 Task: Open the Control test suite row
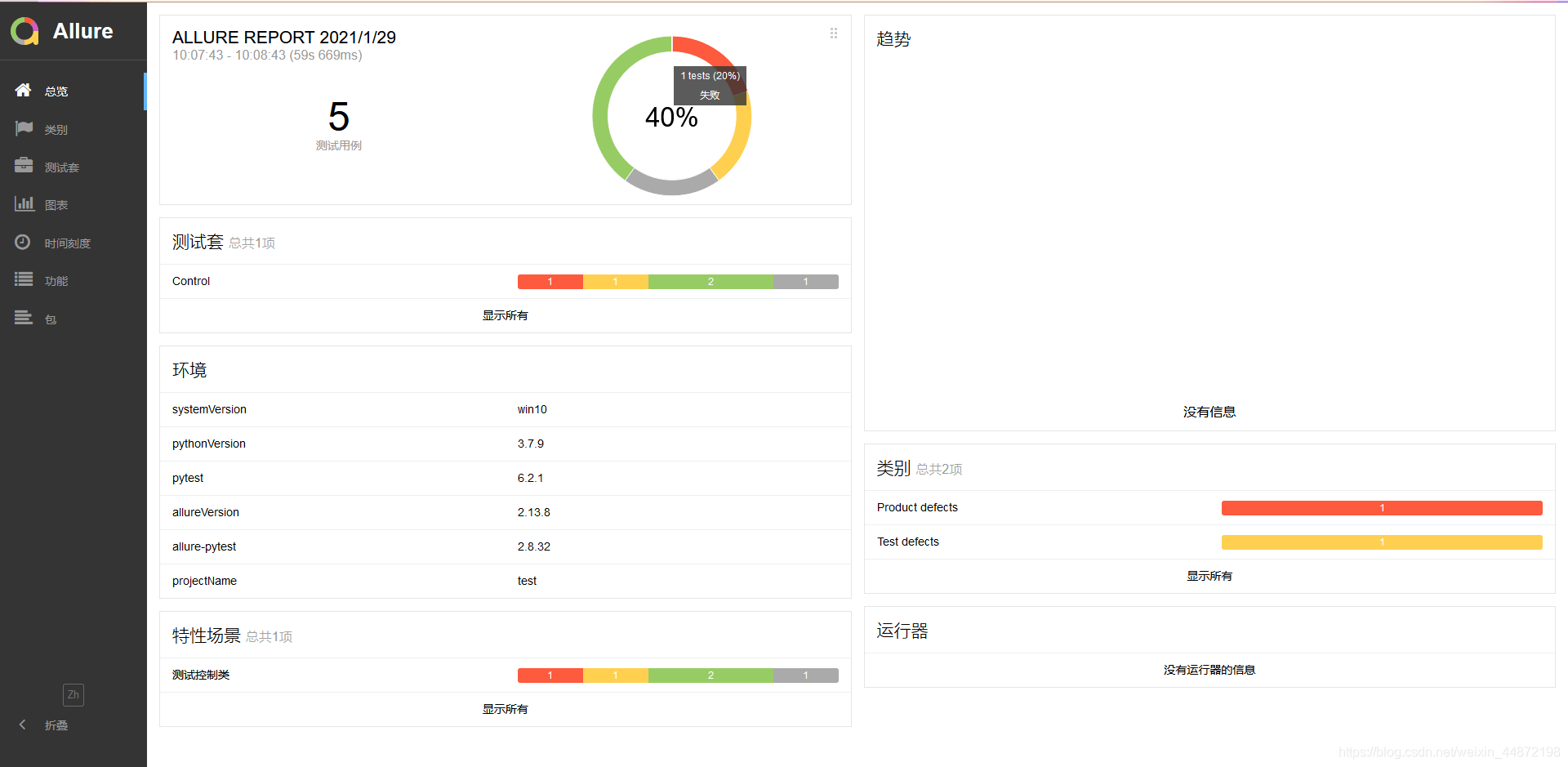click(x=505, y=281)
